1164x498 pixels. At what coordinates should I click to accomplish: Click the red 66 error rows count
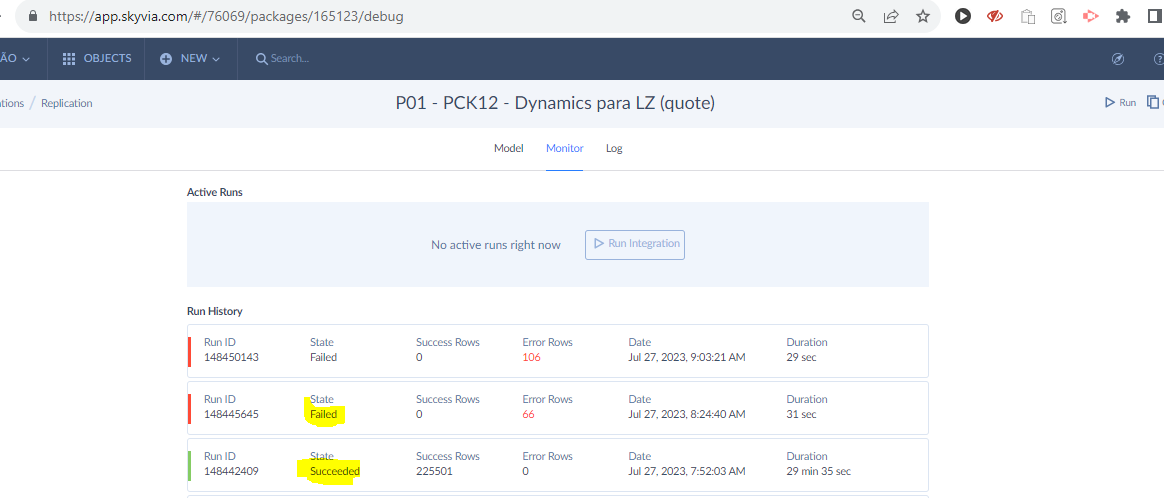pos(529,414)
